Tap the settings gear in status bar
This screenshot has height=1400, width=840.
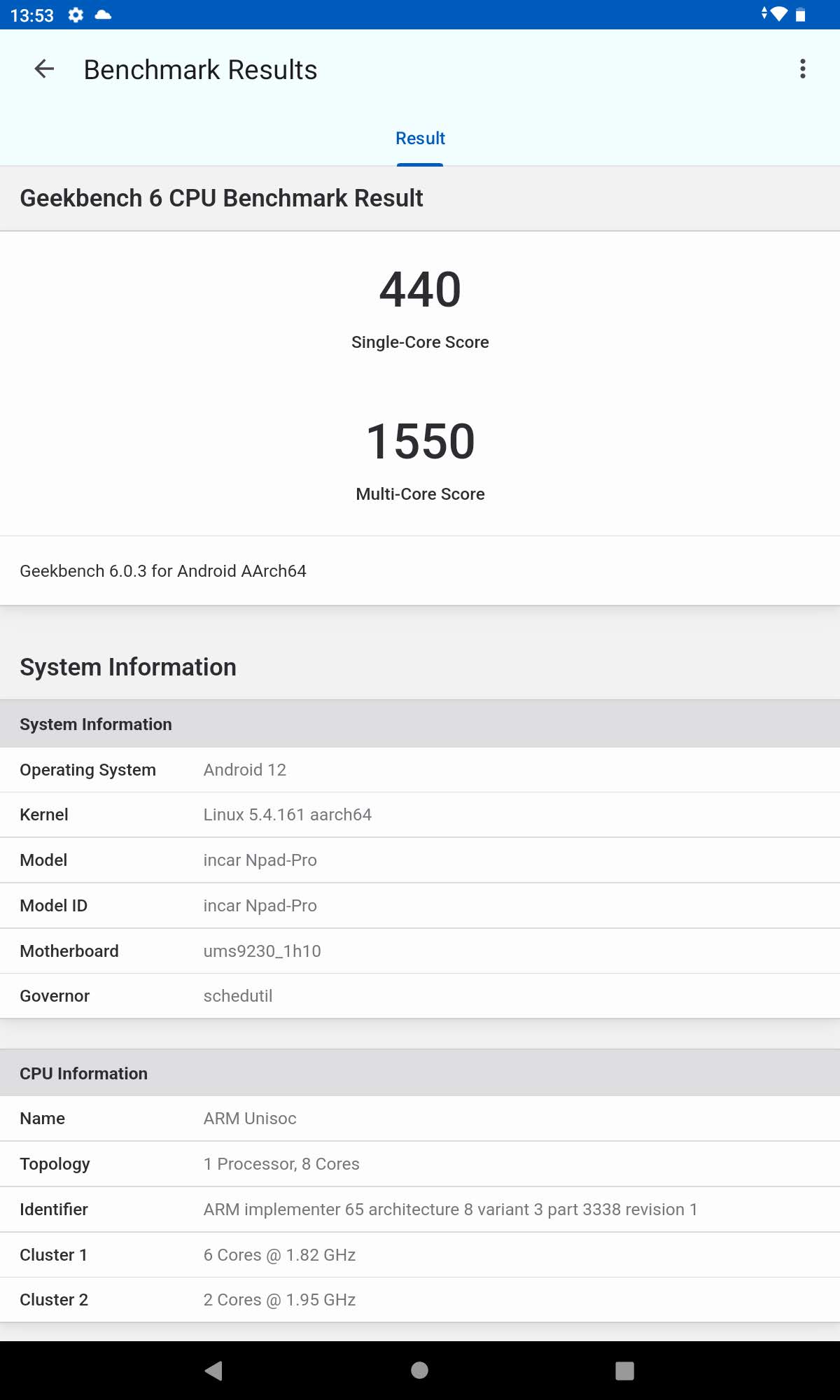(76, 15)
